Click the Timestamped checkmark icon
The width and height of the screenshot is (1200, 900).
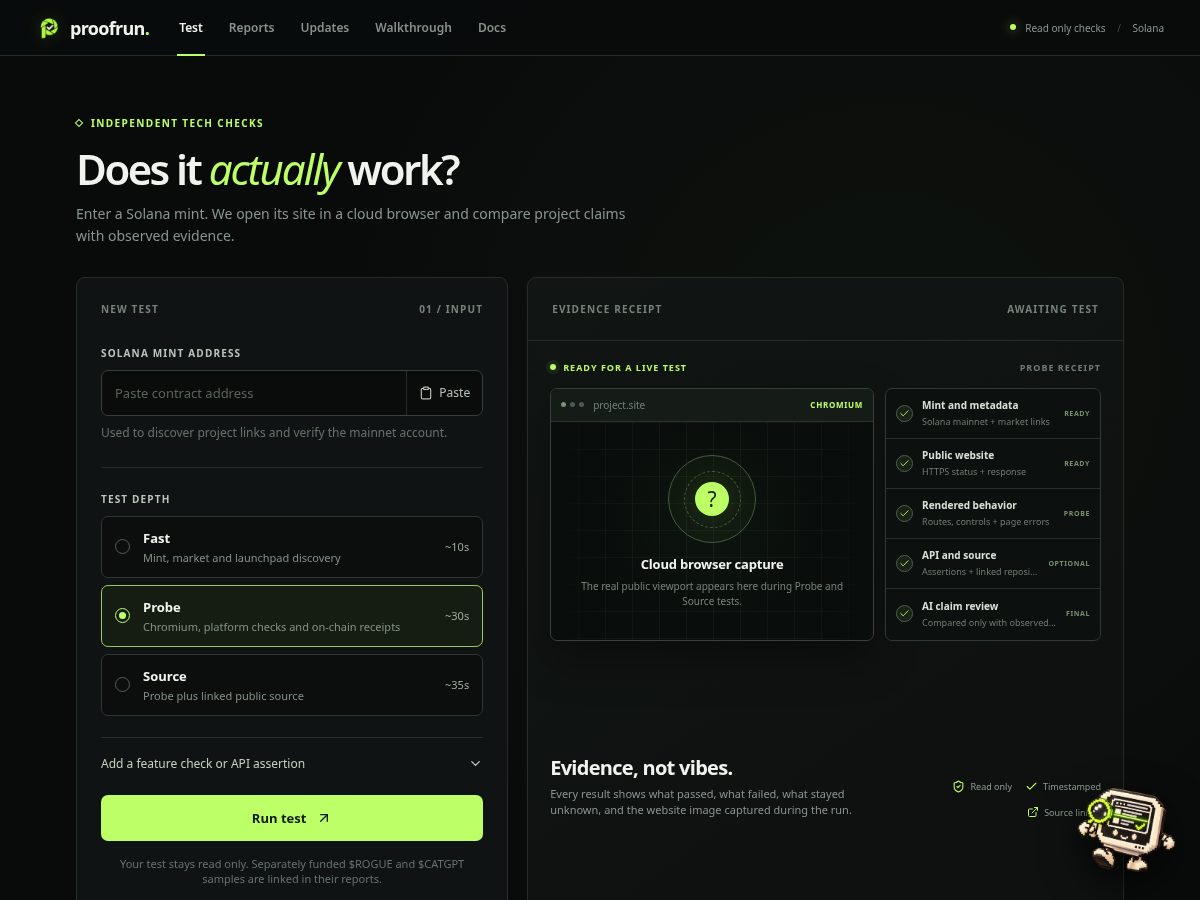coord(1031,787)
